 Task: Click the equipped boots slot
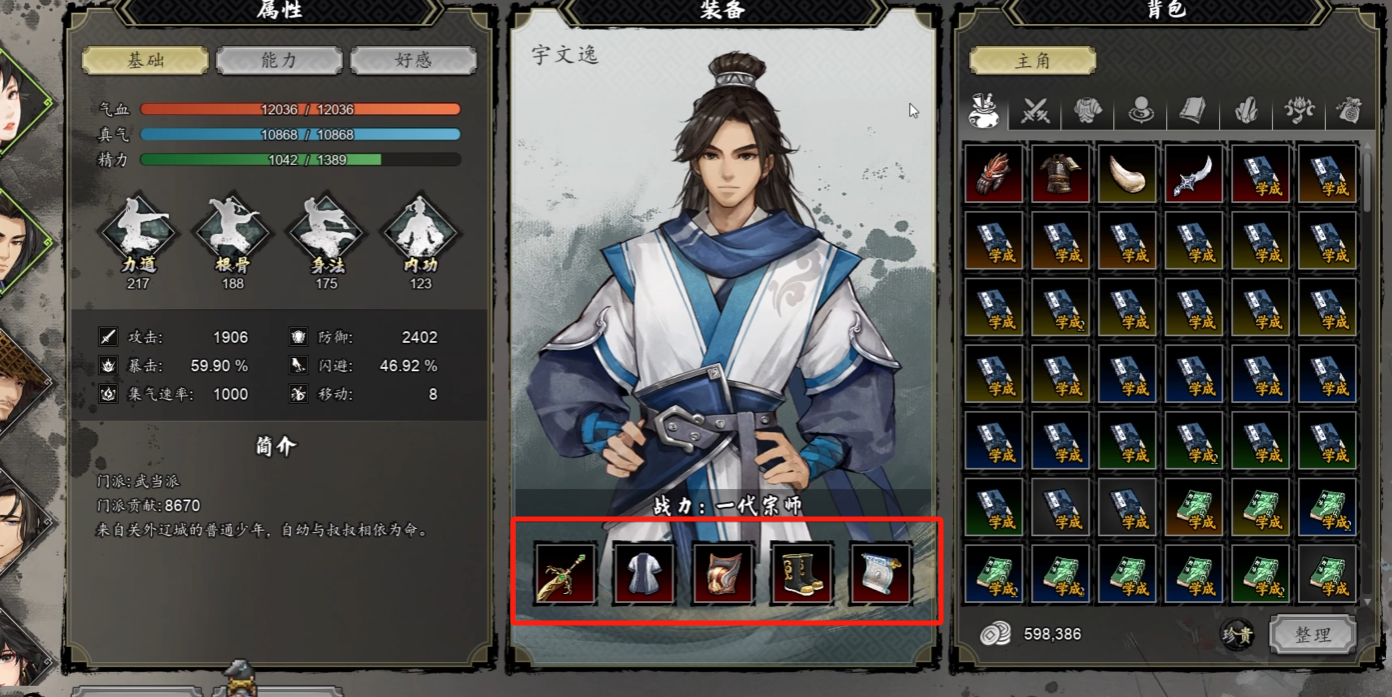click(x=802, y=573)
